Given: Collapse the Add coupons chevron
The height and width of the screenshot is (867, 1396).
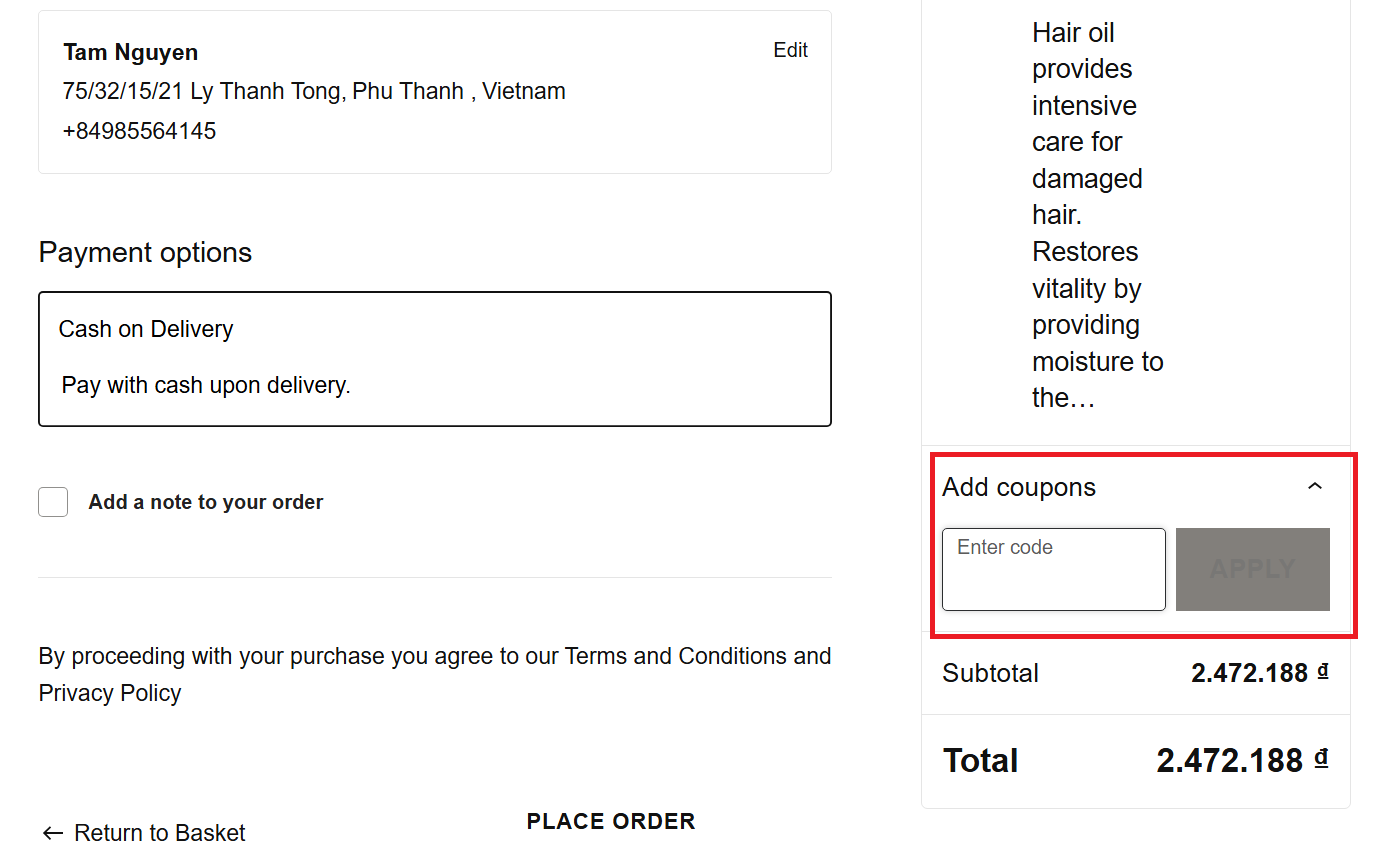Looking at the screenshot, I should tap(1315, 487).
